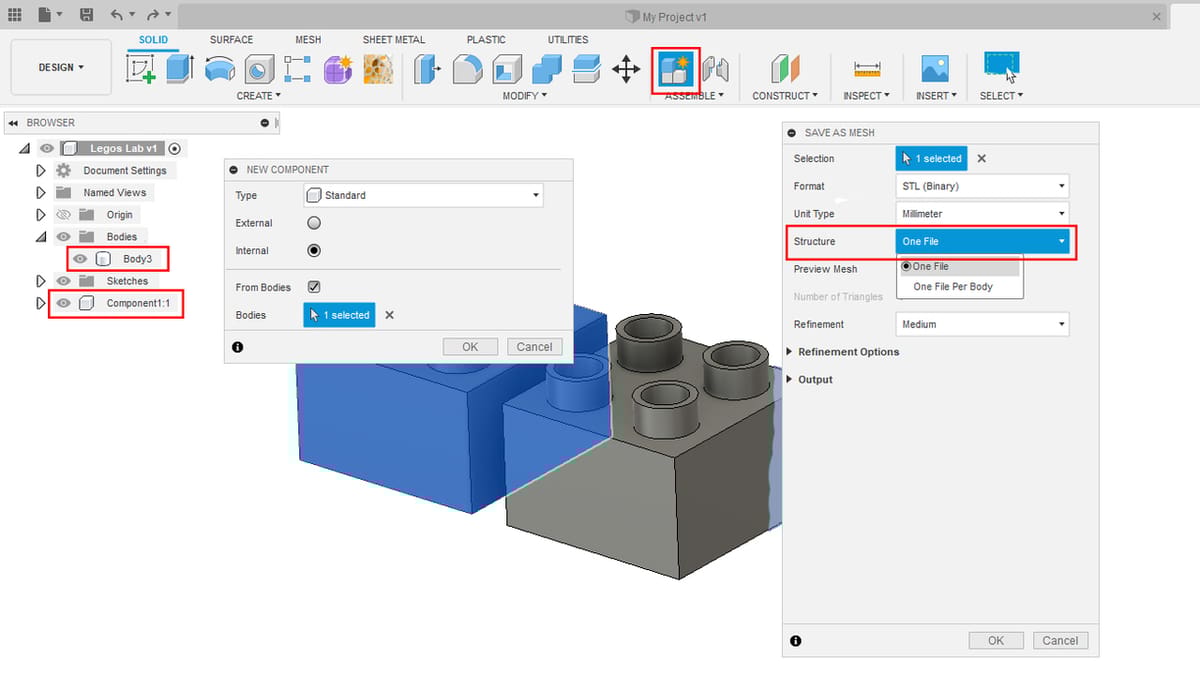This screenshot has width=1200, height=675.
Task: Collapse the Browser panel with double arrows
Action: coord(13,123)
